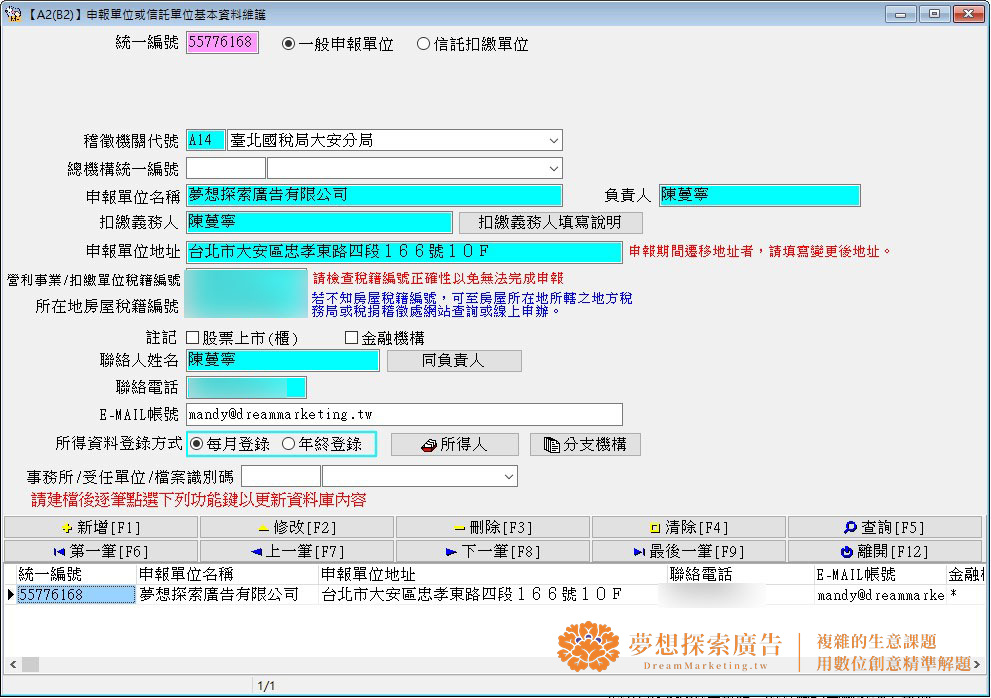Click the 清除[F4] clear button
Image resolution: width=991 pixels, height=698 pixels.
689,527
